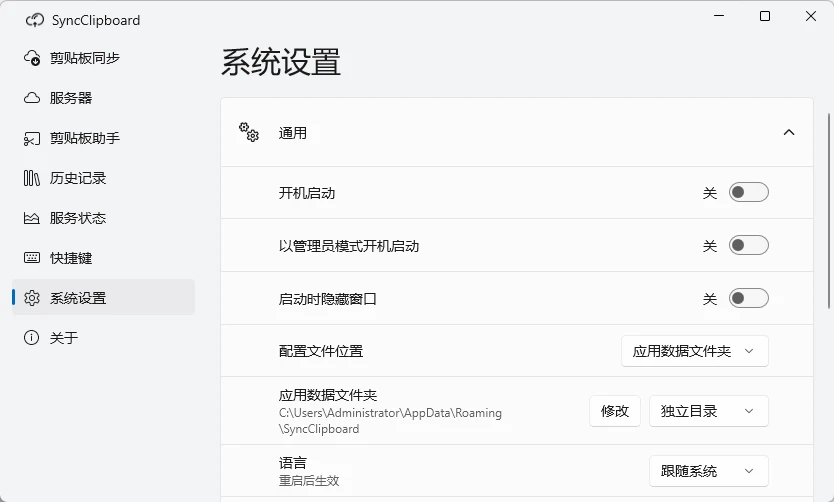Click the 快捷键 keyboard icon
The image size is (834, 502).
pyautogui.click(x=32, y=258)
